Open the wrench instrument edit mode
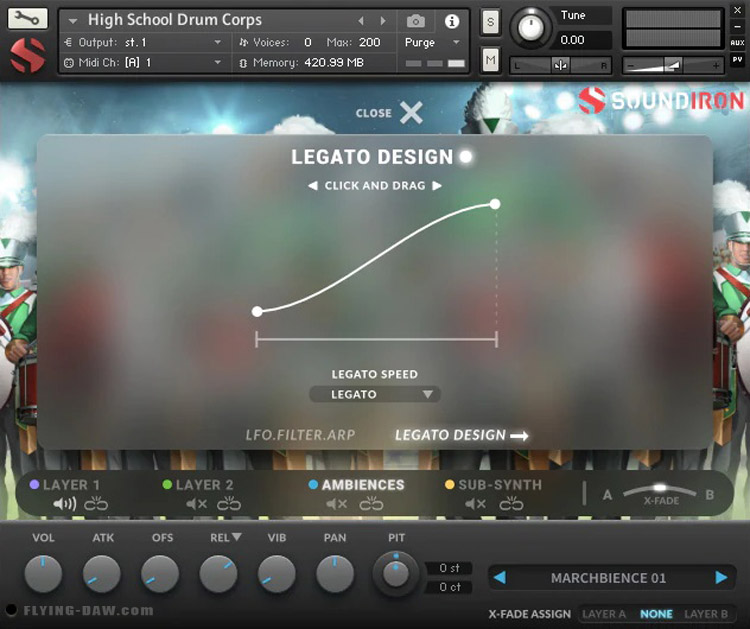 coord(27,19)
